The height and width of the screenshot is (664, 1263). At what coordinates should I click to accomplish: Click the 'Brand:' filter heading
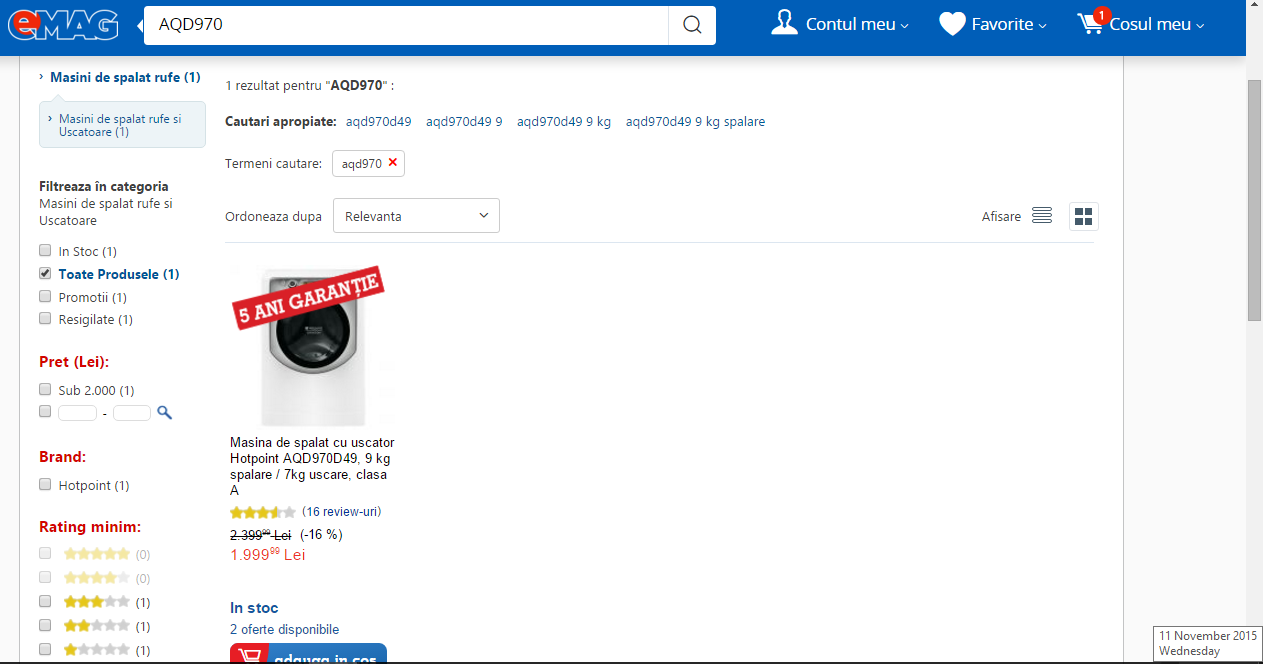point(63,457)
